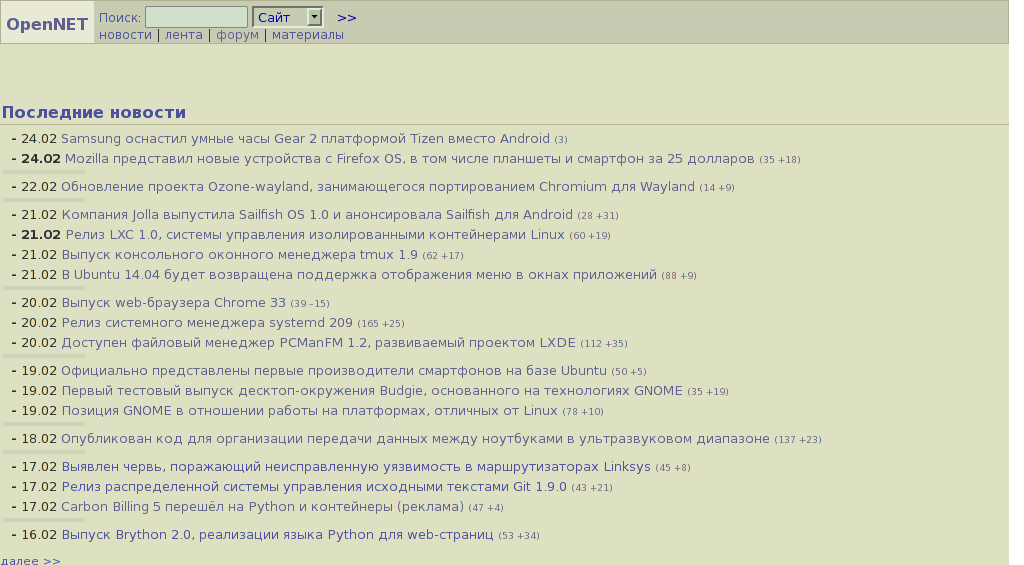Open comments (14 +9) for Ozone-wayland article
Image resolution: width=1024 pixels, height=565 pixels.
pyautogui.click(x=717, y=188)
